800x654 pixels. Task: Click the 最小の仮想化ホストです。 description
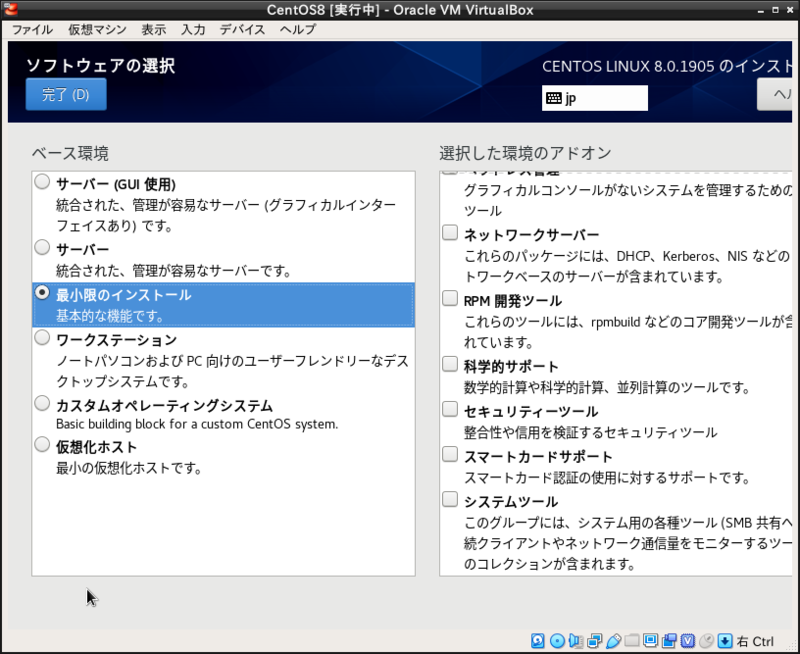(129, 468)
